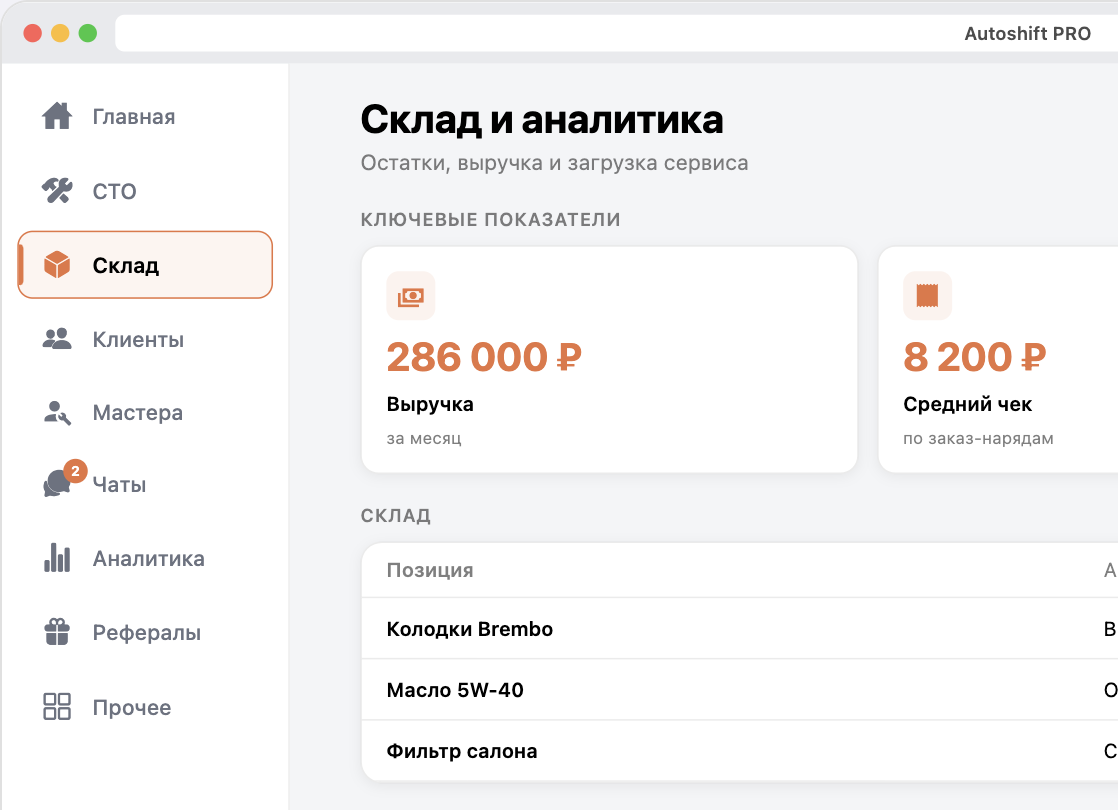Click the bar chart Аналитика icon
The height and width of the screenshot is (810, 1118).
(x=57, y=558)
